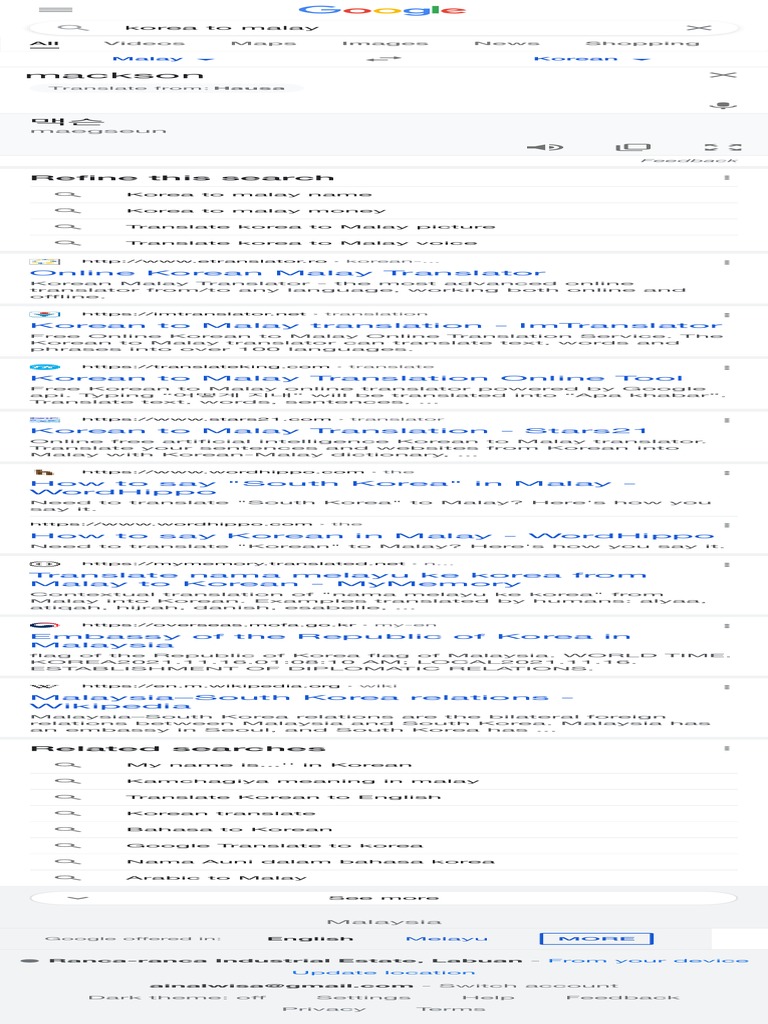Select 'Kamchagiya meaning in malay' search
768x1024 pixels.
point(383,781)
